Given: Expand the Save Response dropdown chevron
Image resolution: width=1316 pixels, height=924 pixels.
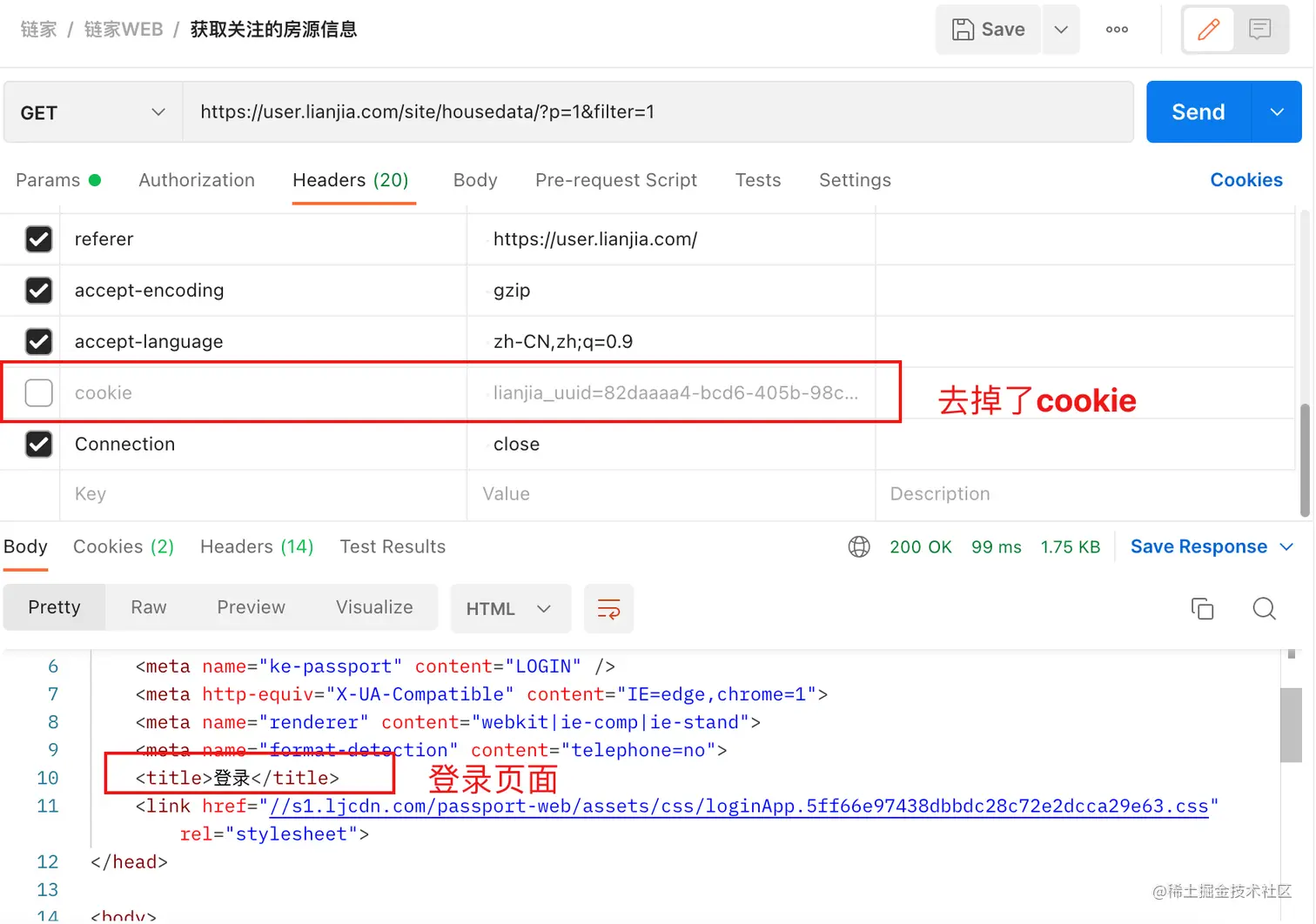Looking at the screenshot, I should point(1287,547).
